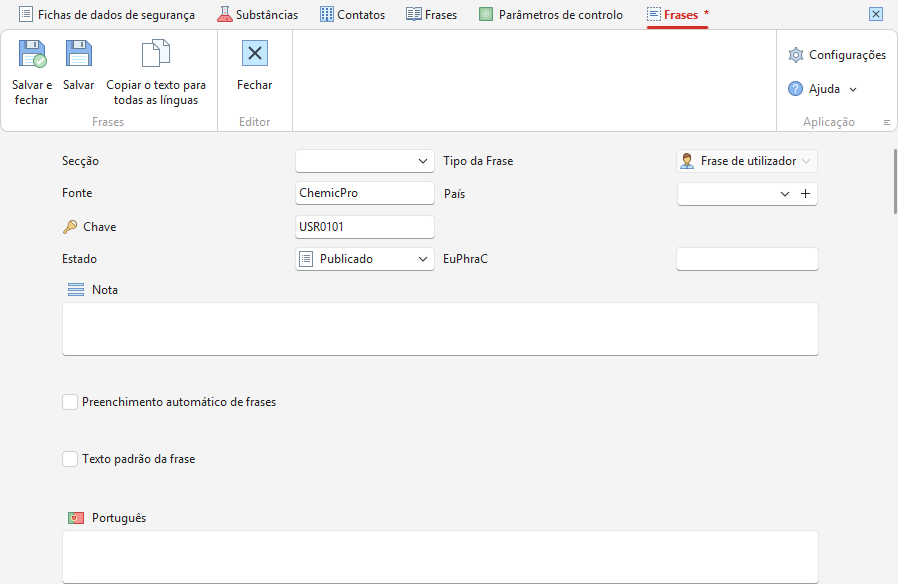Click the Fechar editor icon
898x584 pixels.
(255, 53)
